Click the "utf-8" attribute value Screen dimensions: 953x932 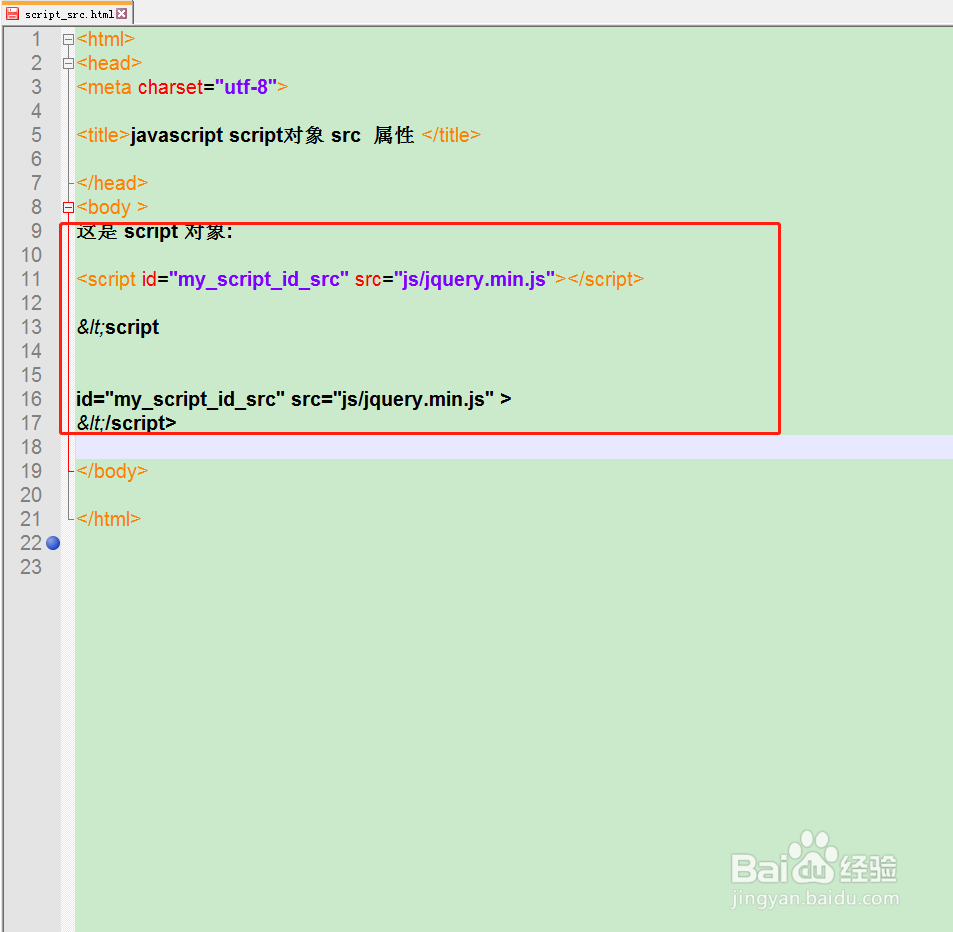(x=246, y=87)
